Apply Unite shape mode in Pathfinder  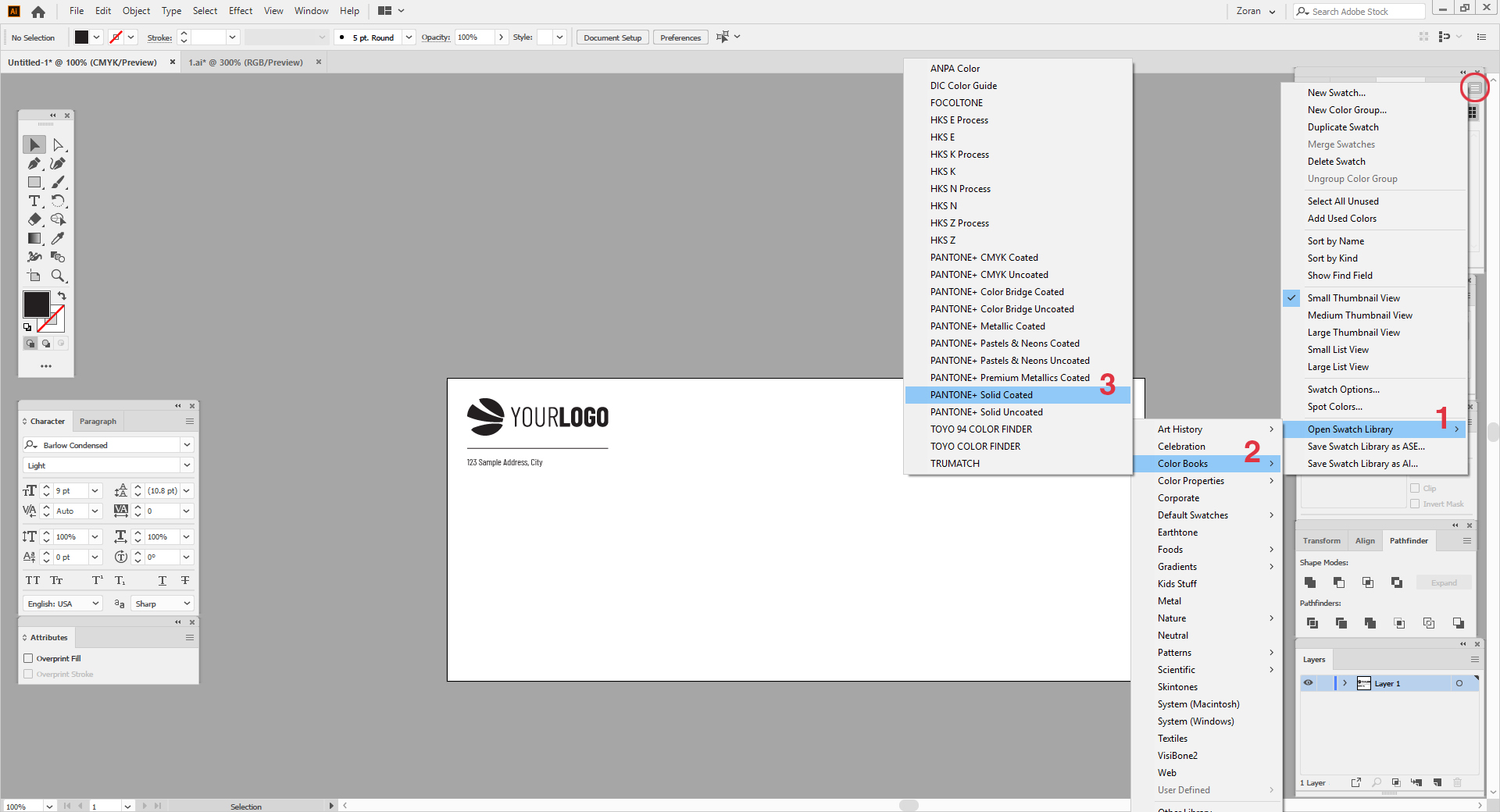(1310, 582)
